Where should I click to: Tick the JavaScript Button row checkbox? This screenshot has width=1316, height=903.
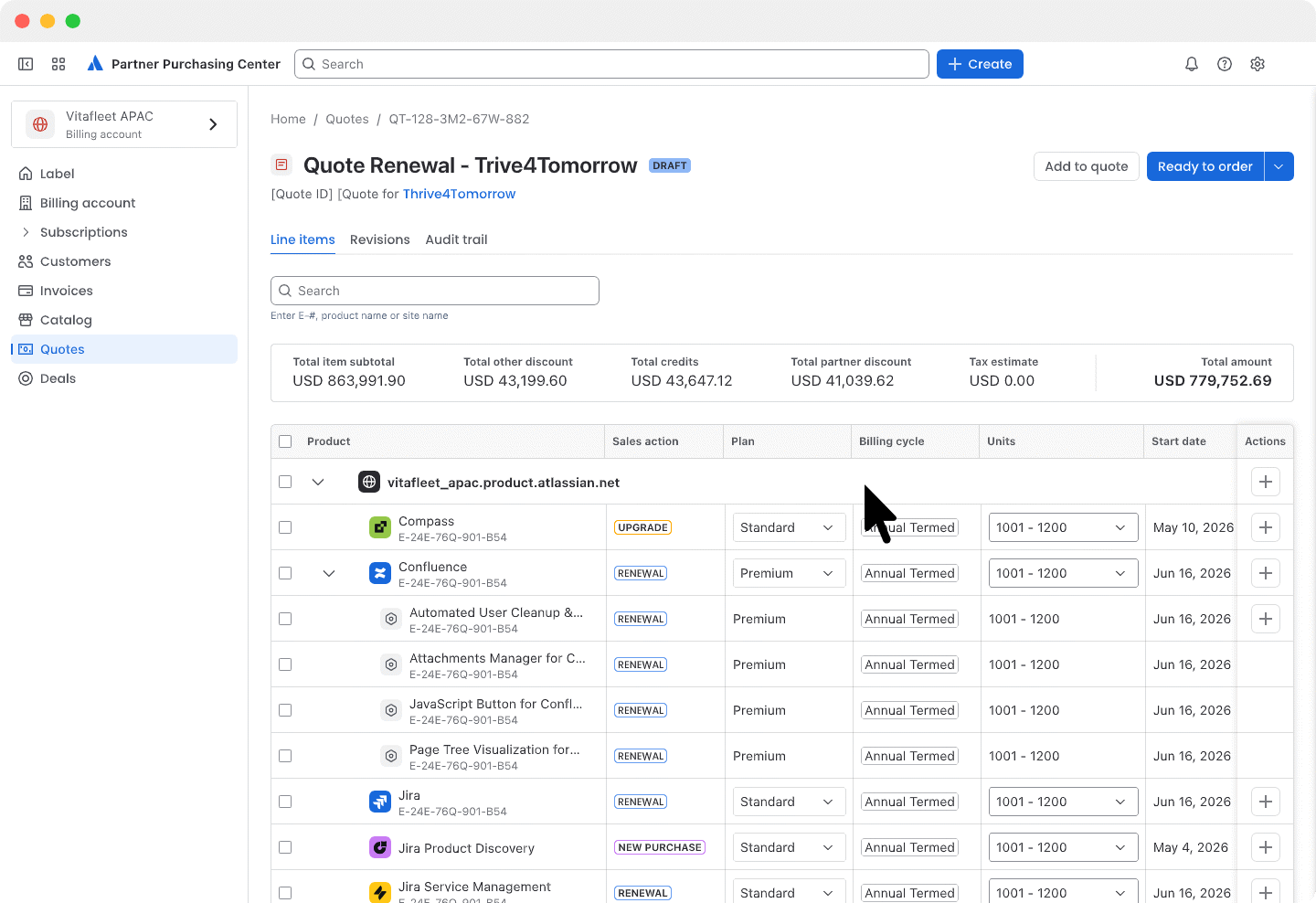coord(285,710)
